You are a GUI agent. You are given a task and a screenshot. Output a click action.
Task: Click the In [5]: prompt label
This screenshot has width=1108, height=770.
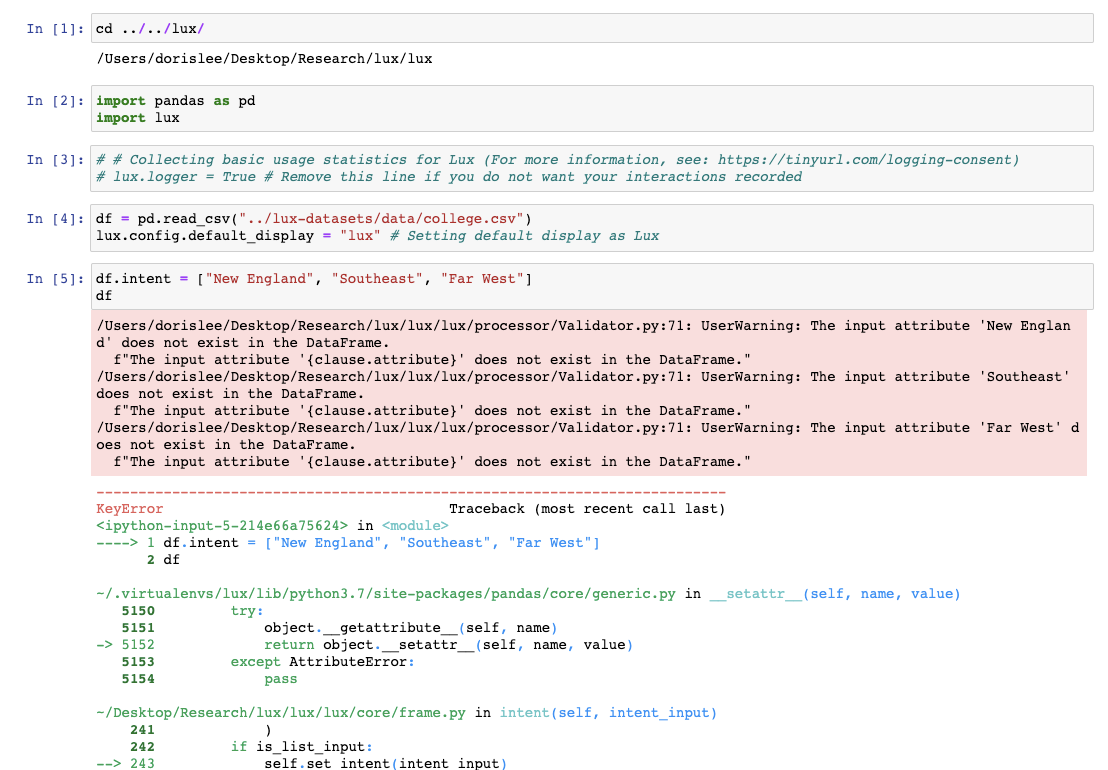click(x=55, y=279)
